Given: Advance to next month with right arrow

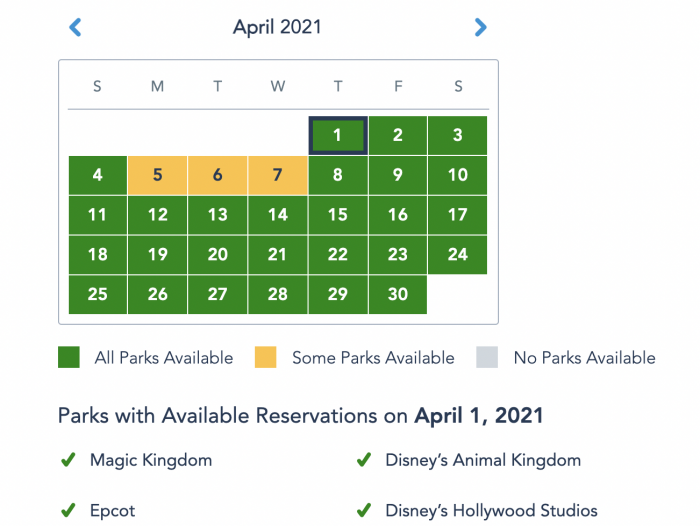Looking at the screenshot, I should point(480,27).
